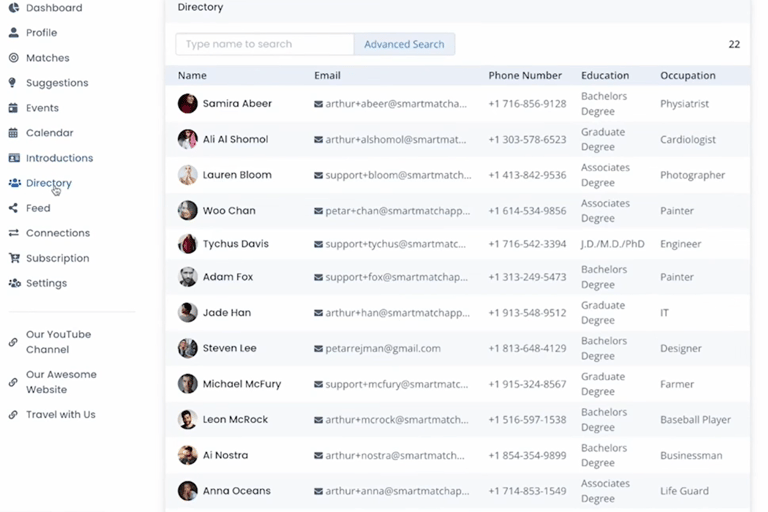
Task: Click the Introductions card icon
Action: [14, 158]
